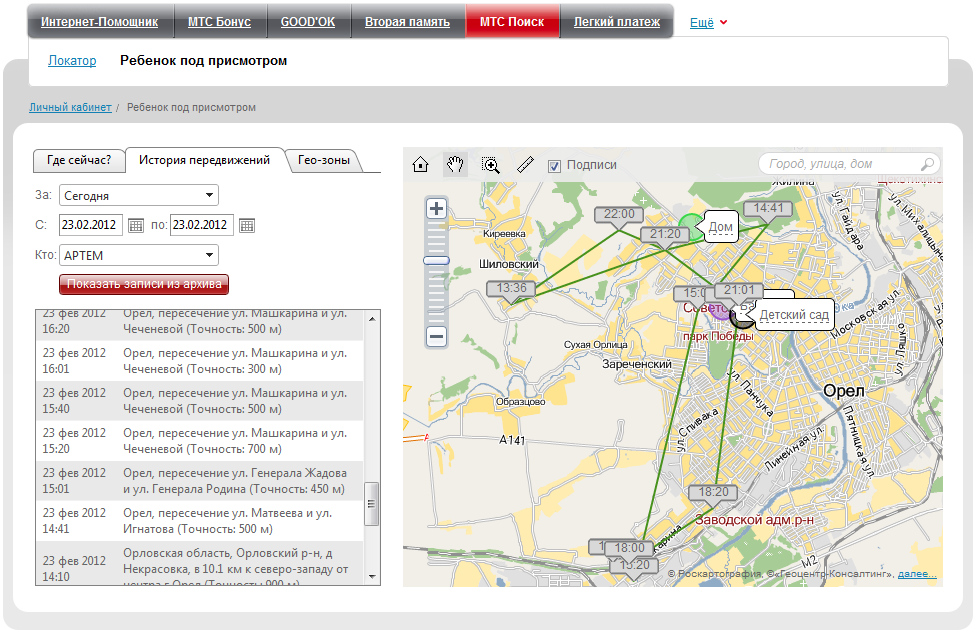
Task: Switch to Гео-зоны tab
Action: pyautogui.click(x=324, y=160)
